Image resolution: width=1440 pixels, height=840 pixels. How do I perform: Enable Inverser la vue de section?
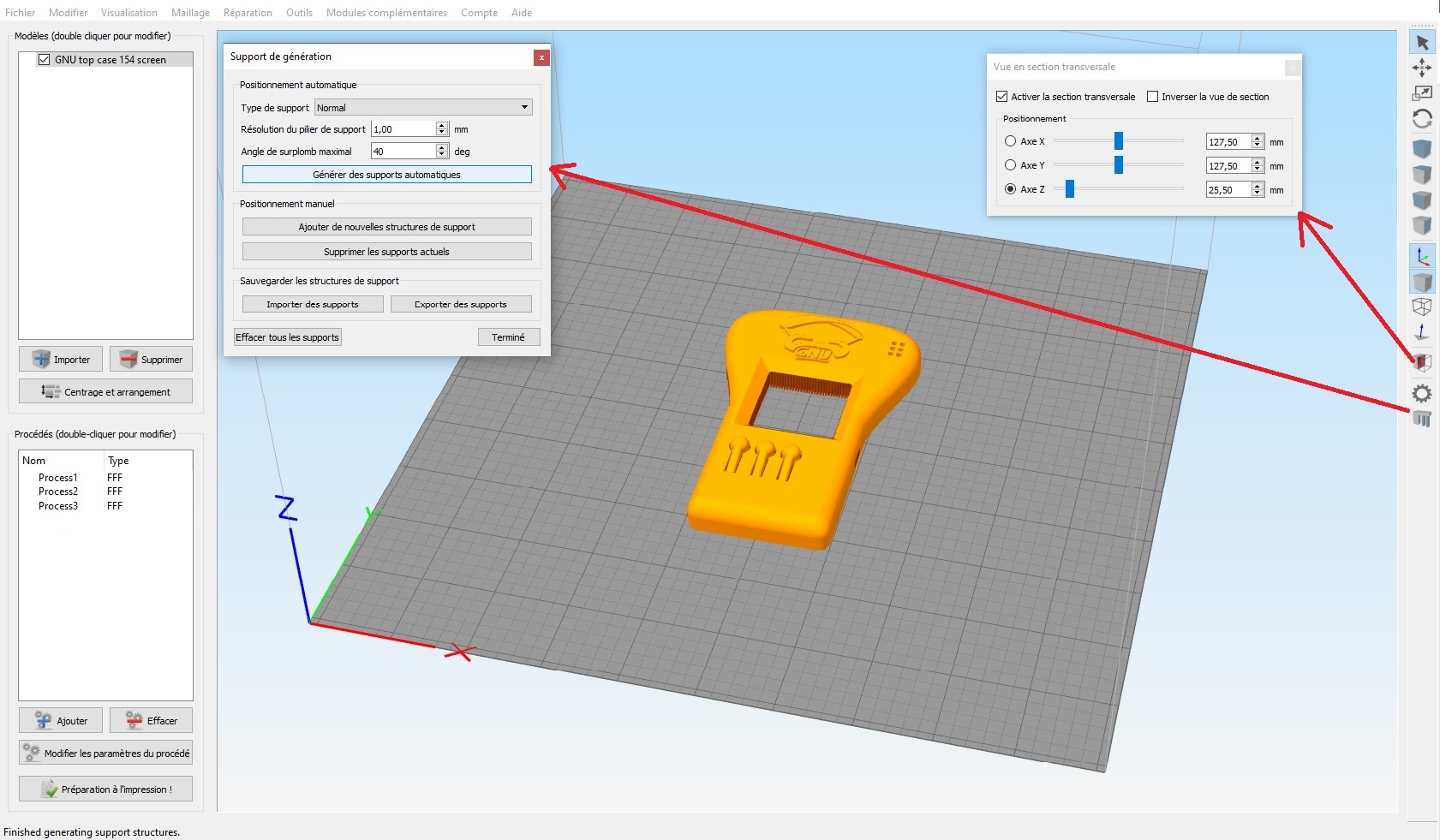[1152, 97]
